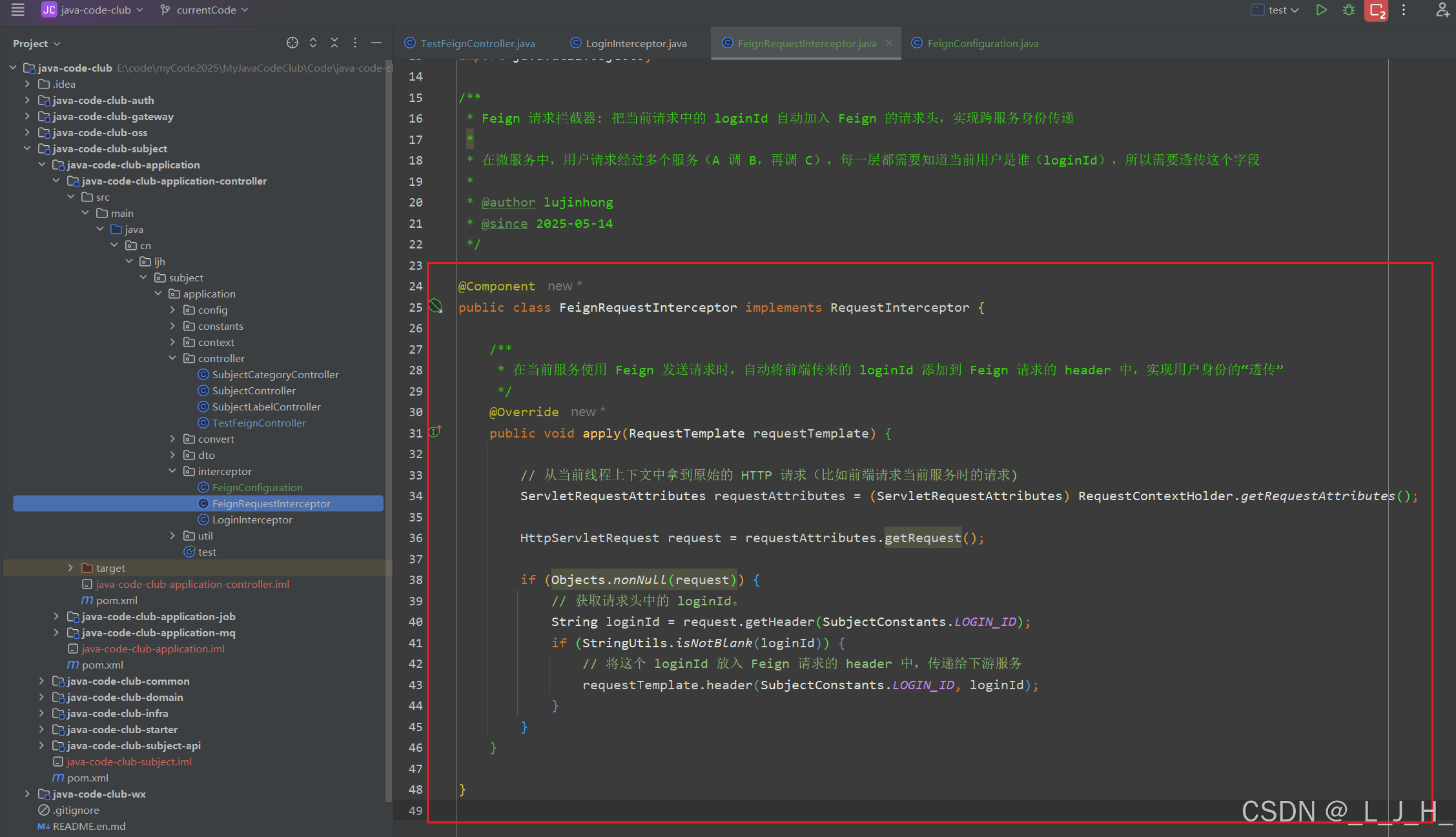
Task: Select SubjectController in the project tree
Action: pyautogui.click(x=254, y=390)
